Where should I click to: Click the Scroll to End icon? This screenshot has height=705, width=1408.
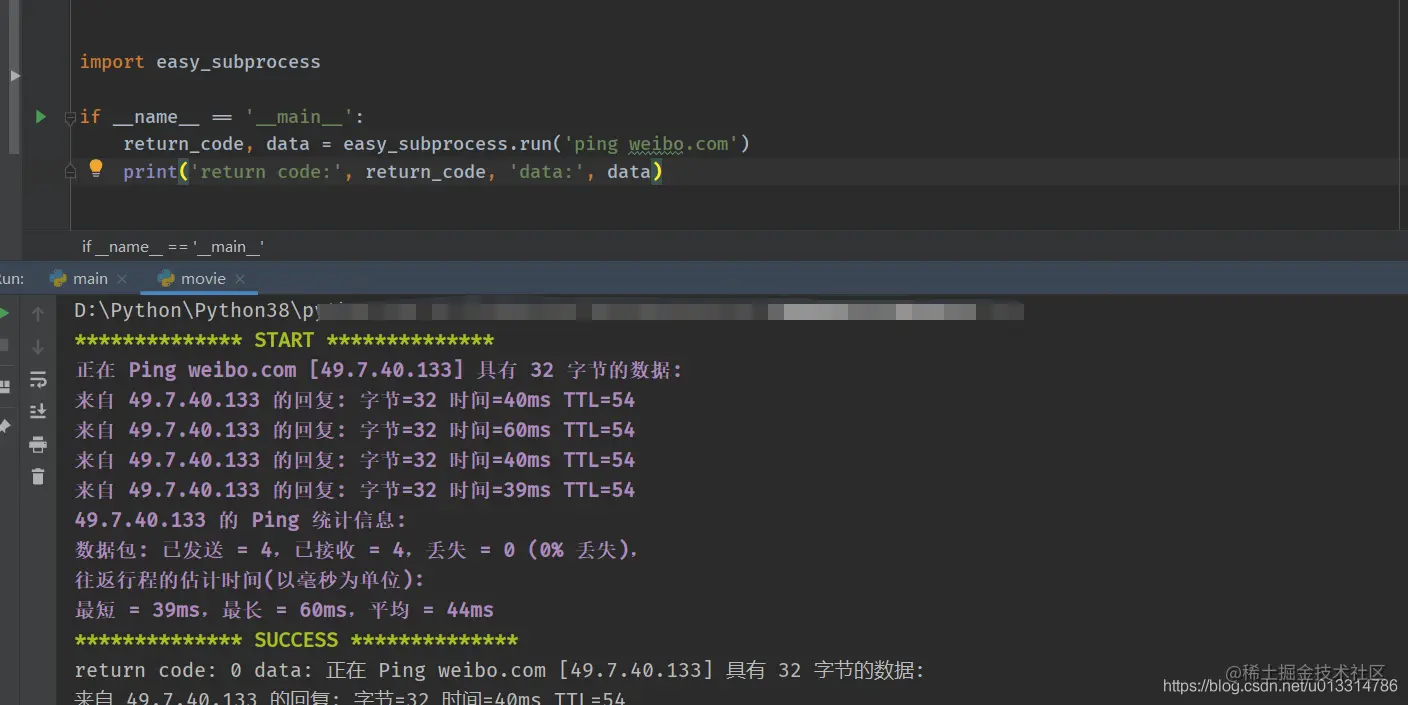click(x=38, y=411)
